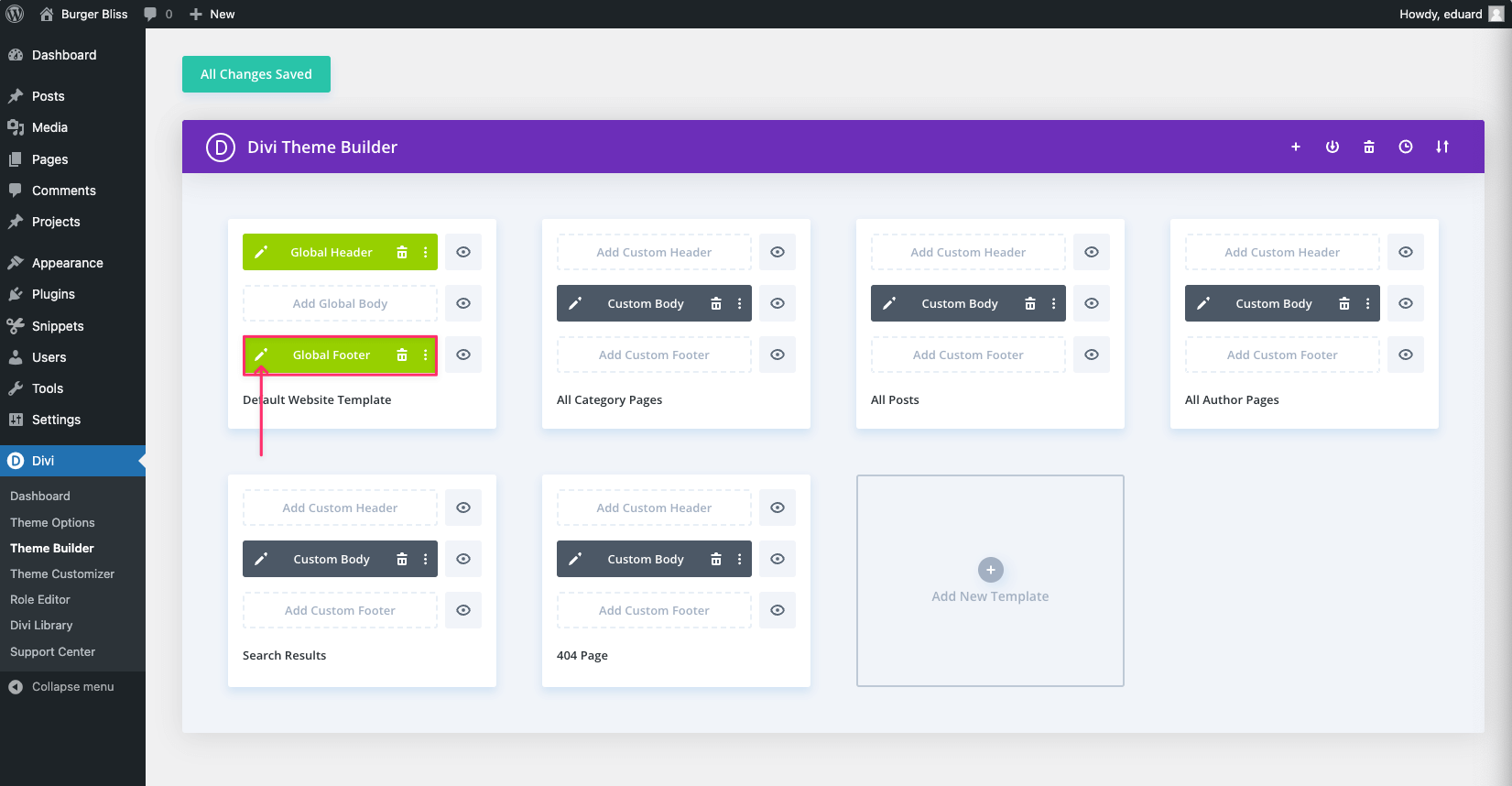Go to Plugins in the sidebar
This screenshot has height=786, width=1512.
53,294
